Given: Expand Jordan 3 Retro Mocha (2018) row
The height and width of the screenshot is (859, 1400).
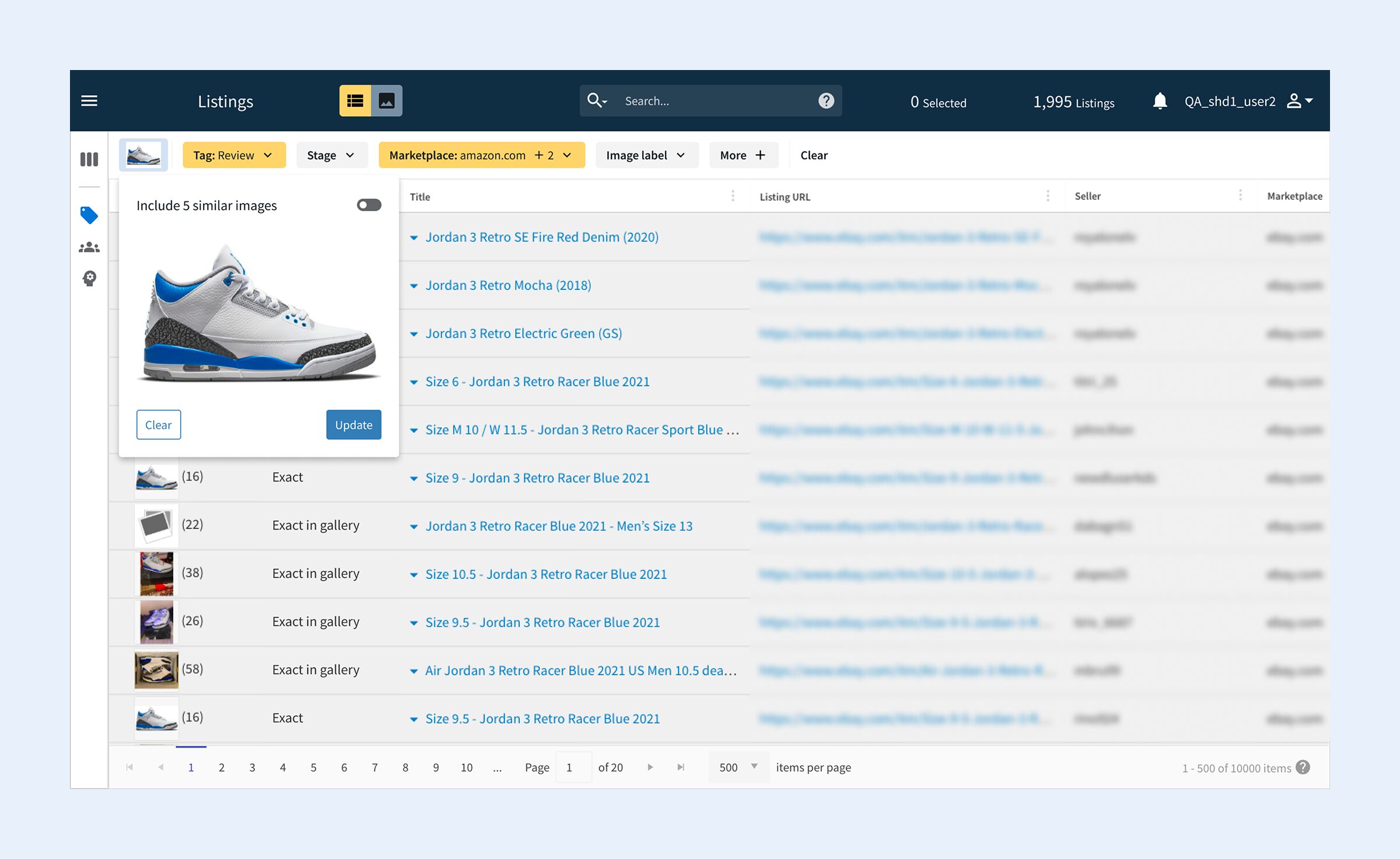Looking at the screenshot, I should click(414, 286).
